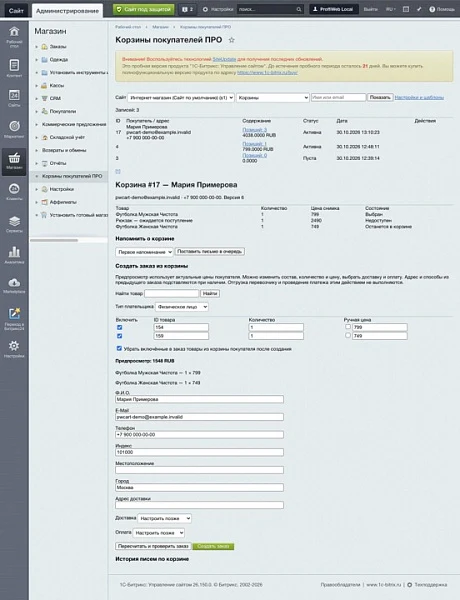
Task: Toggle remove included items from cart checkbox
Action: click(x=119, y=349)
